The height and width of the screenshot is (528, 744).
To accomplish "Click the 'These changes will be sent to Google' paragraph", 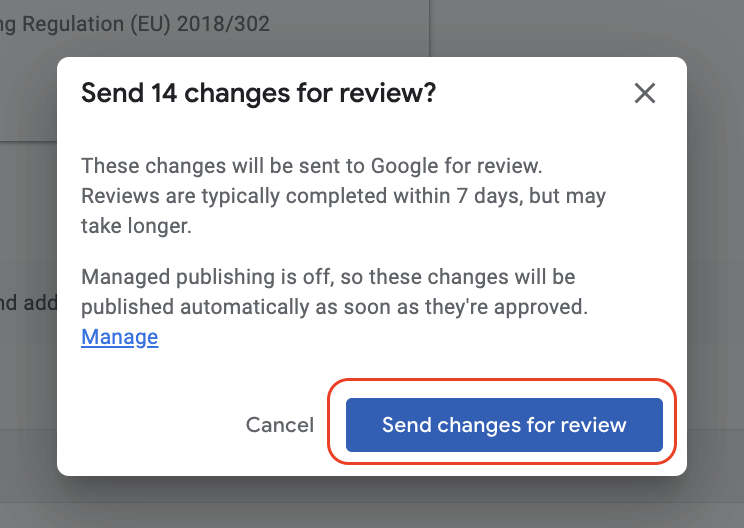I will point(343,196).
